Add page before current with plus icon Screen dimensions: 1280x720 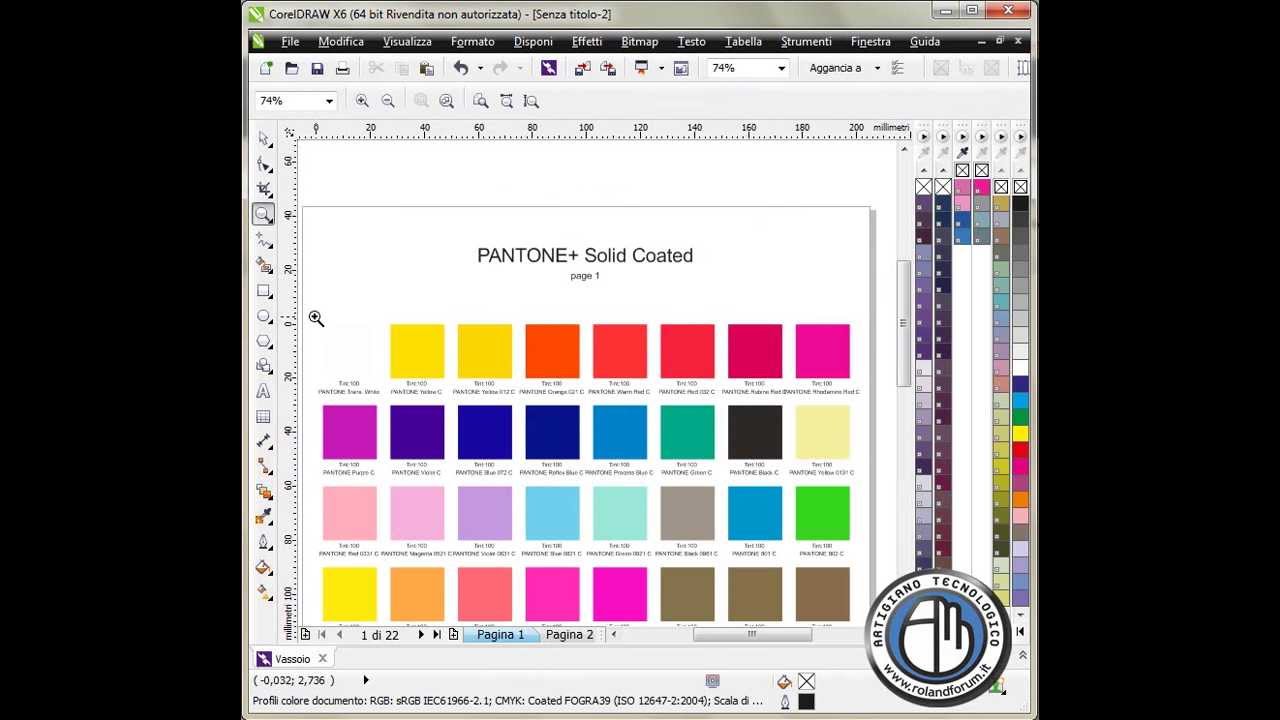coord(306,635)
